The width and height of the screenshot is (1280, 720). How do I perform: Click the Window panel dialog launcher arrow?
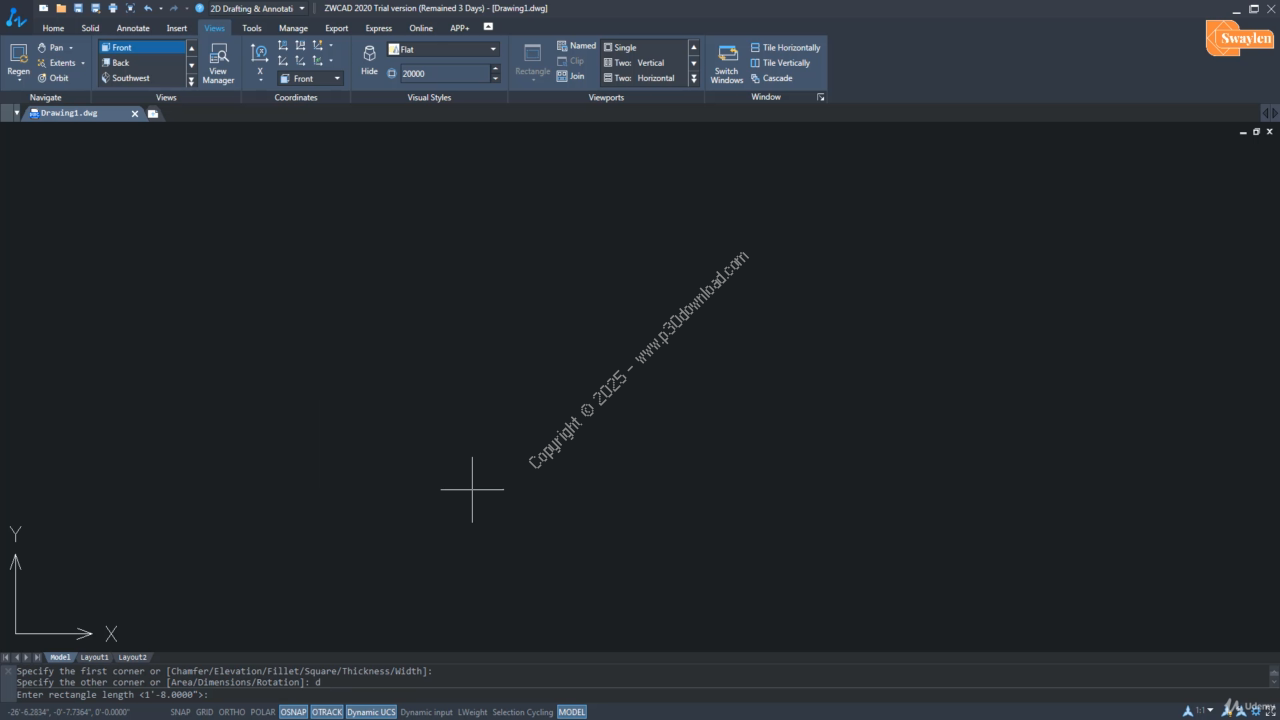[821, 97]
